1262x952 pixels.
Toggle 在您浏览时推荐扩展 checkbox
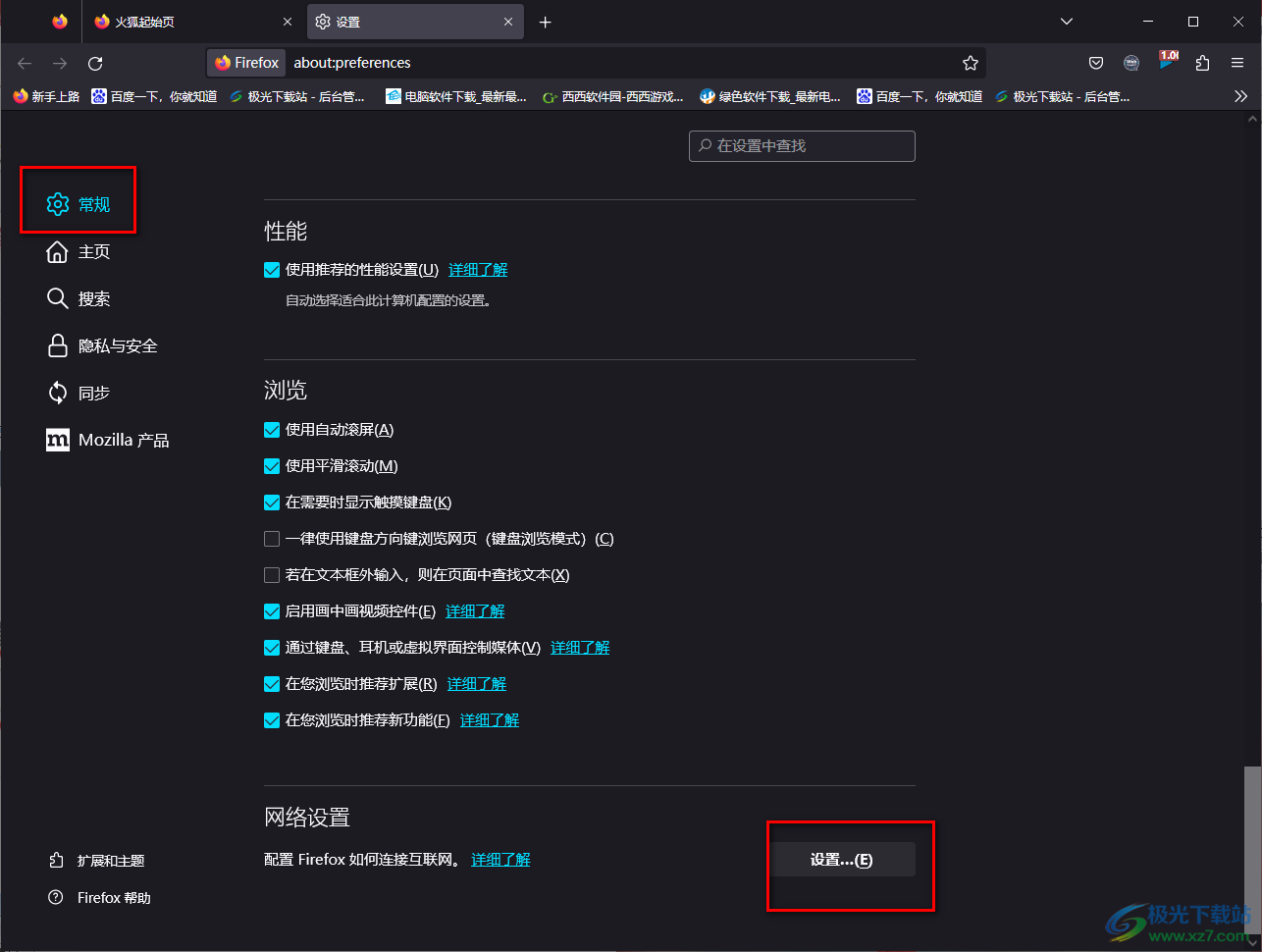[x=272, y=684]
